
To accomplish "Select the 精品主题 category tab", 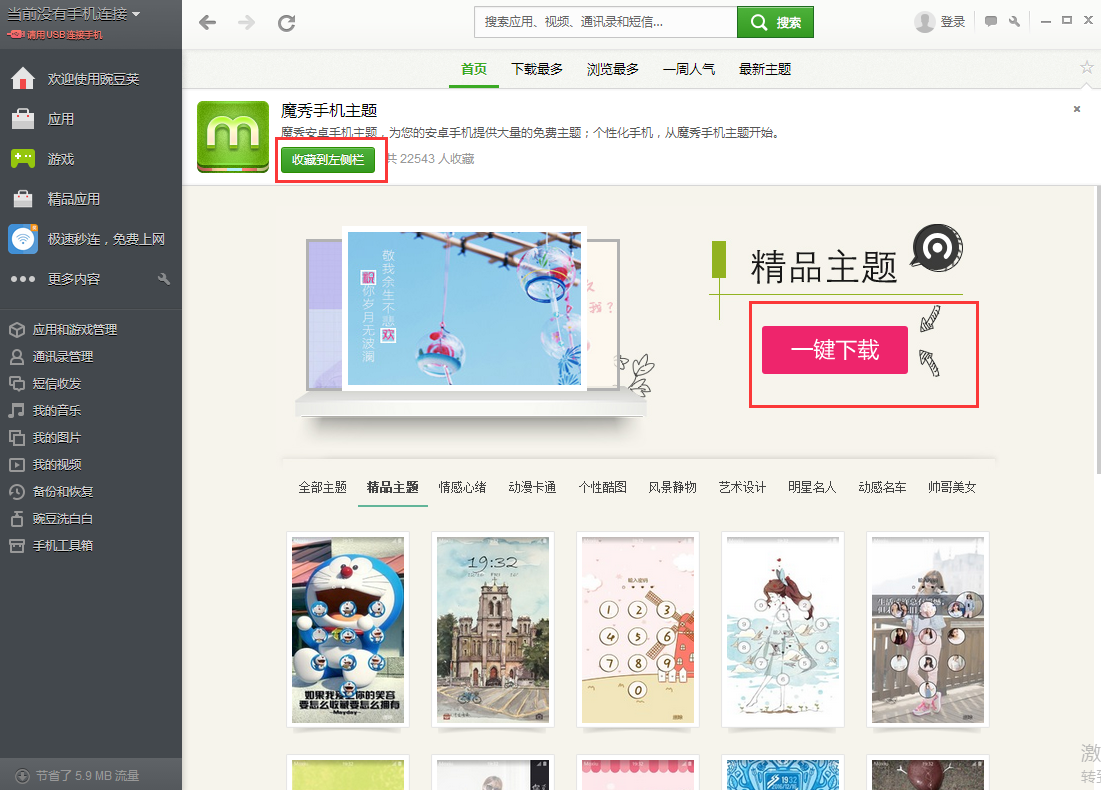I will click(x=392, y=487).
